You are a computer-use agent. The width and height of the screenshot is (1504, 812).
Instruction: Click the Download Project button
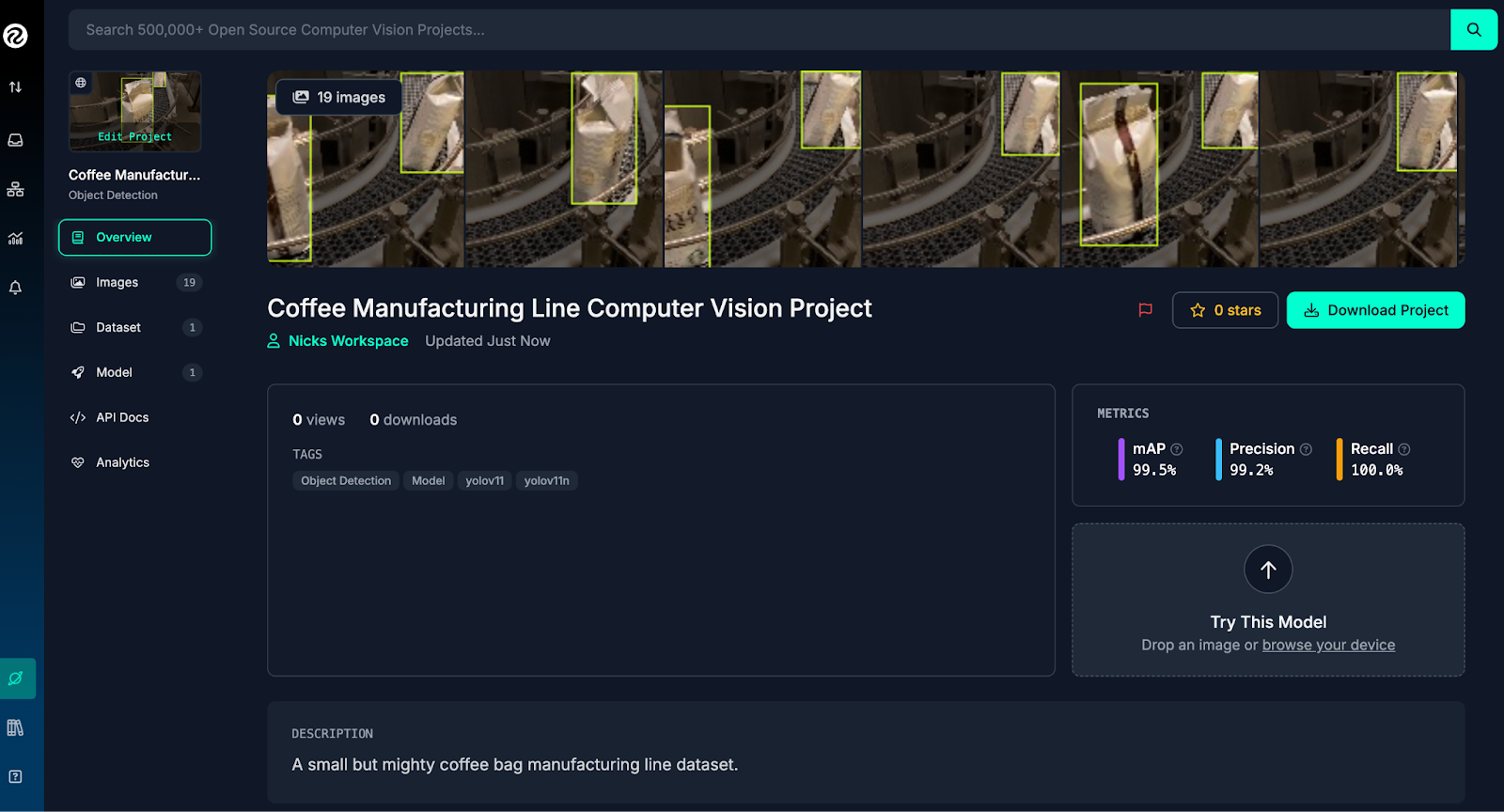pyautogui.click(x=1375, y=310)
